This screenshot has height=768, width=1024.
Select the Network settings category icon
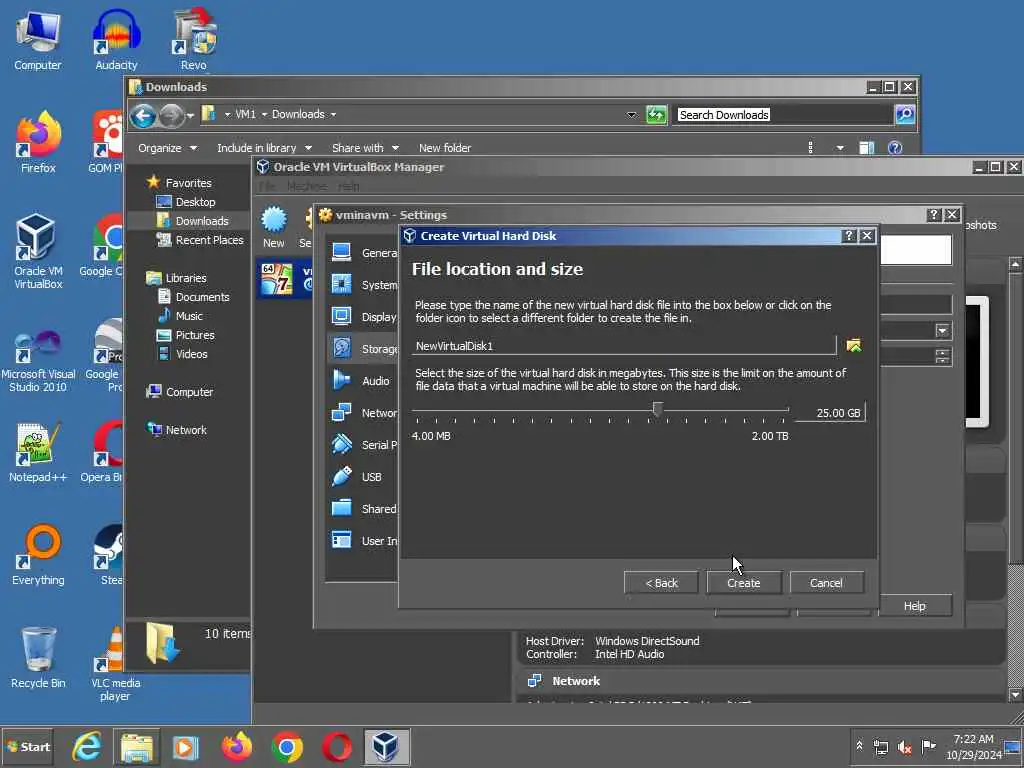tap(342, 412)
